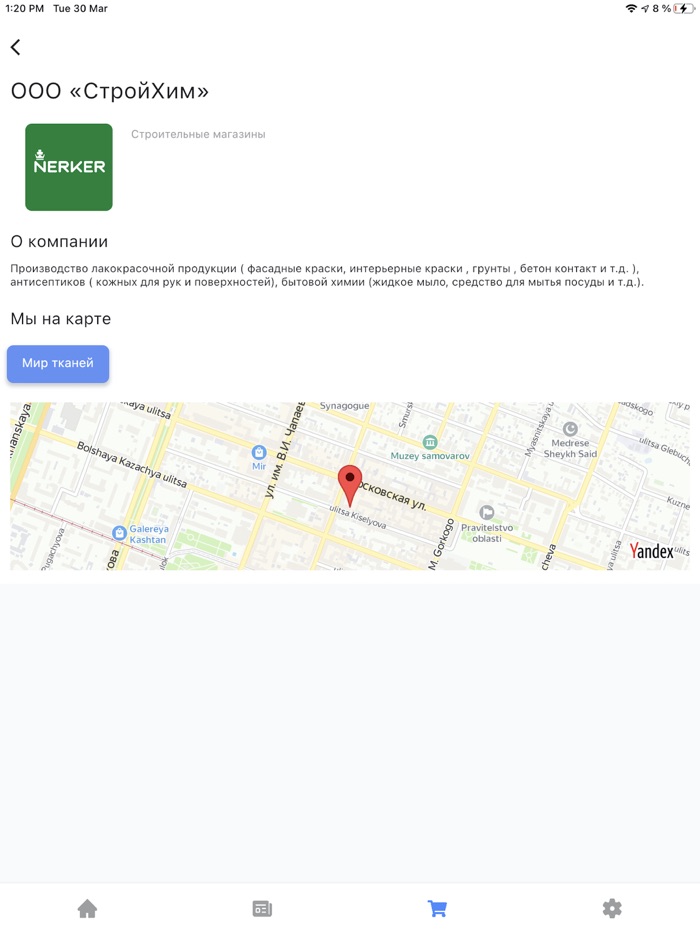The height and width of the screenshot is (934, 700).
Task: Tap the Pravitelstvo oblasti flag marker
Action: (x=487, y=512)
